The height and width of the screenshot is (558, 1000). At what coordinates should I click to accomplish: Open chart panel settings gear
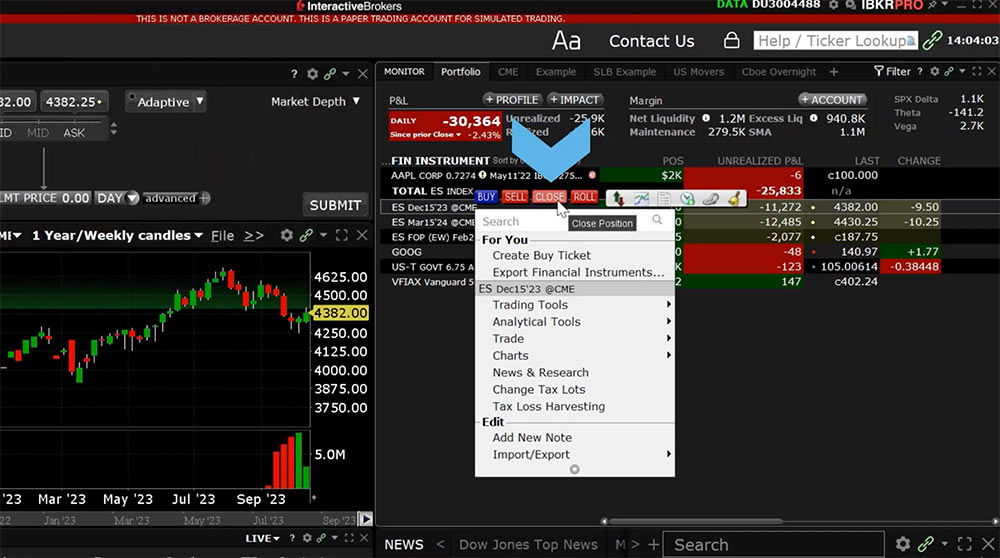click(287, 235)
